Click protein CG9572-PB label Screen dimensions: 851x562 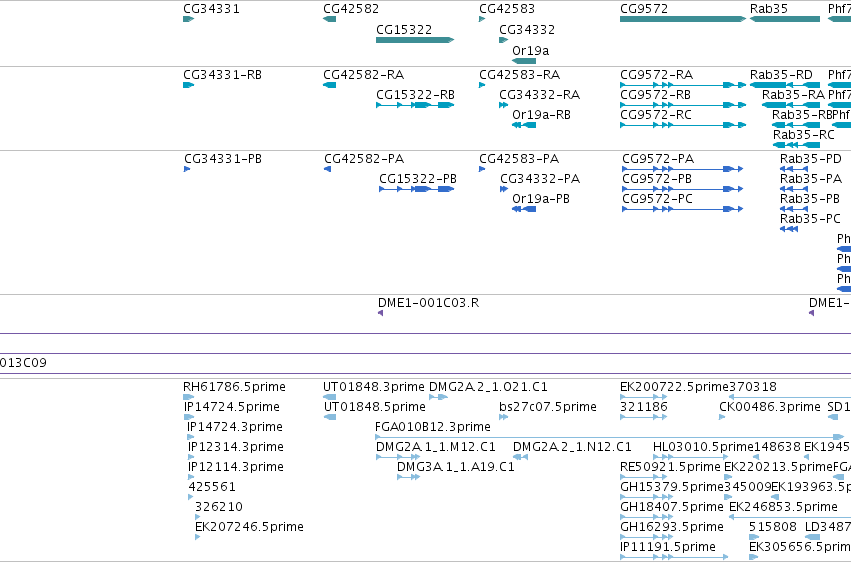[x=657, y=179]
